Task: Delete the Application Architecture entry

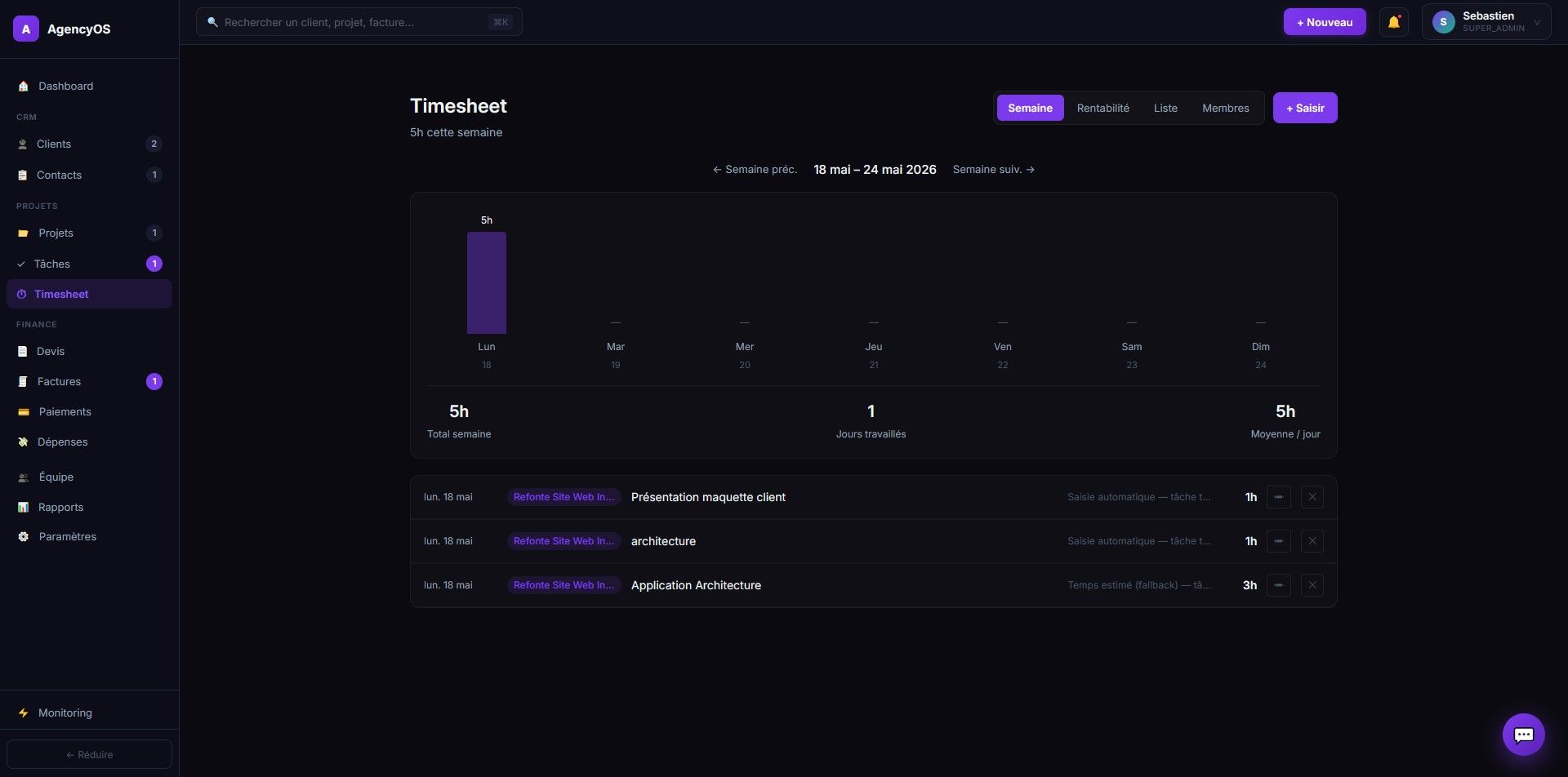Action: pos(1312,585)
